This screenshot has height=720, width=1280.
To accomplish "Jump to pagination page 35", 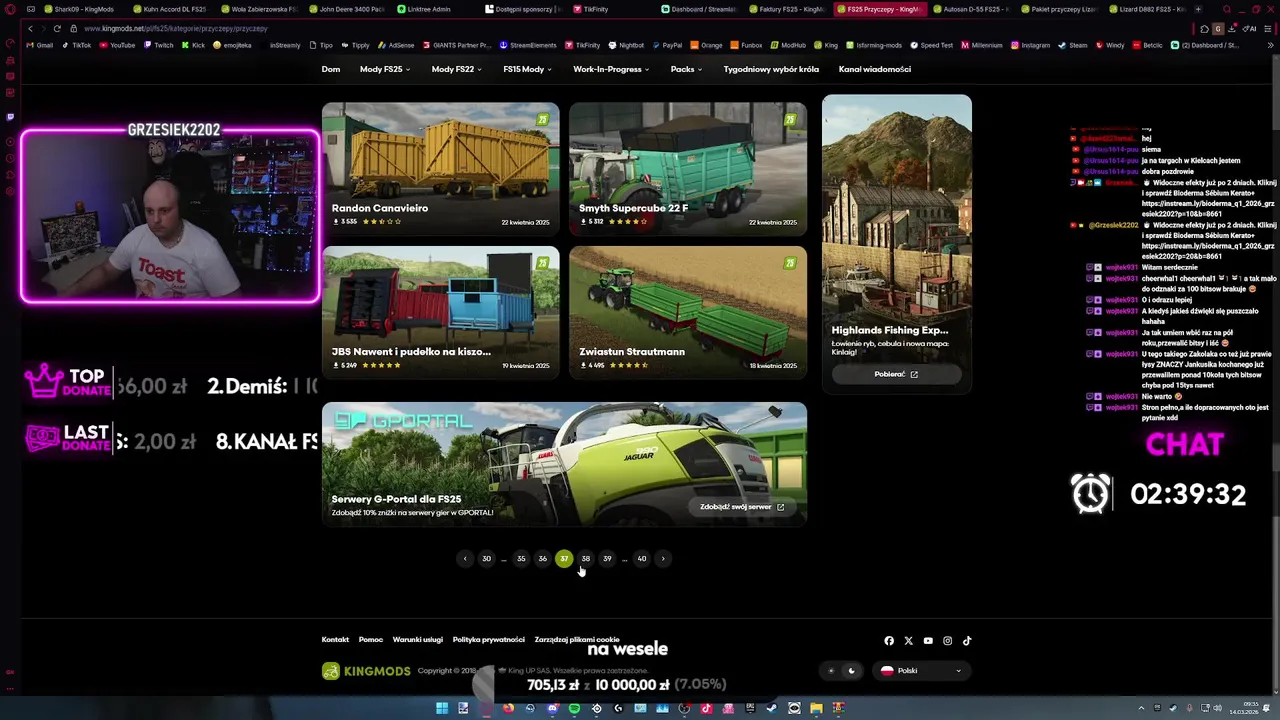I will 521,559.
